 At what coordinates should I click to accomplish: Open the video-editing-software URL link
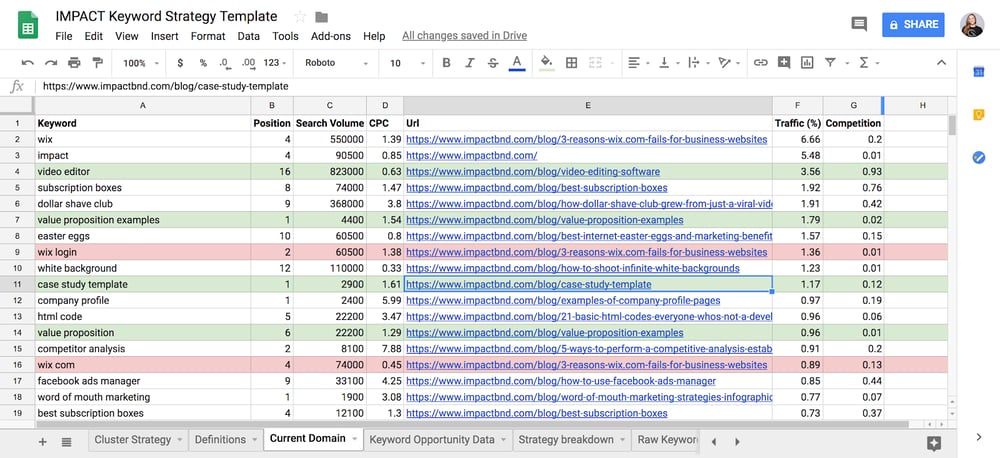point(533,172)
